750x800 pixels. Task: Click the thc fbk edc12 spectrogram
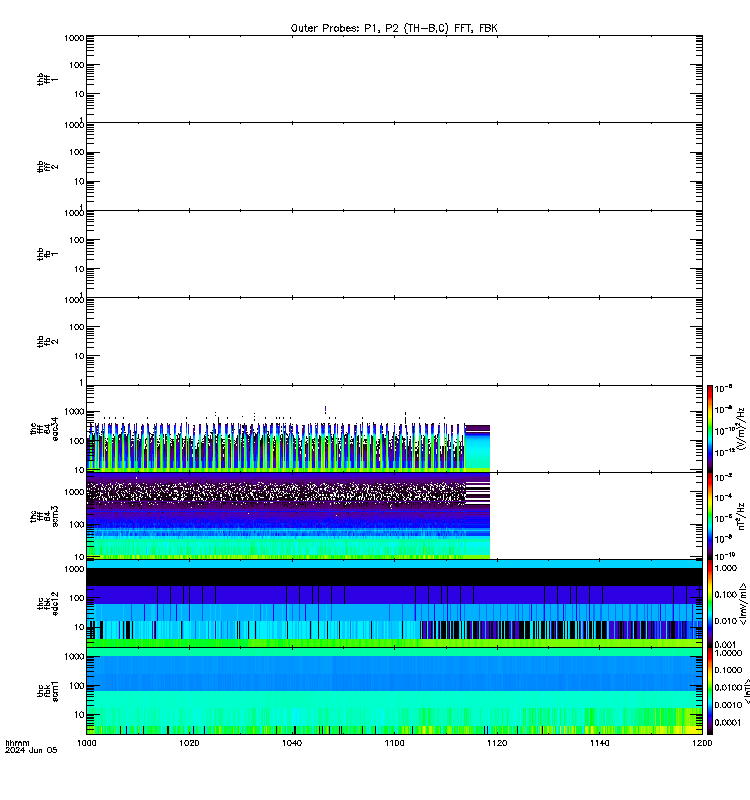pos(394,604)
